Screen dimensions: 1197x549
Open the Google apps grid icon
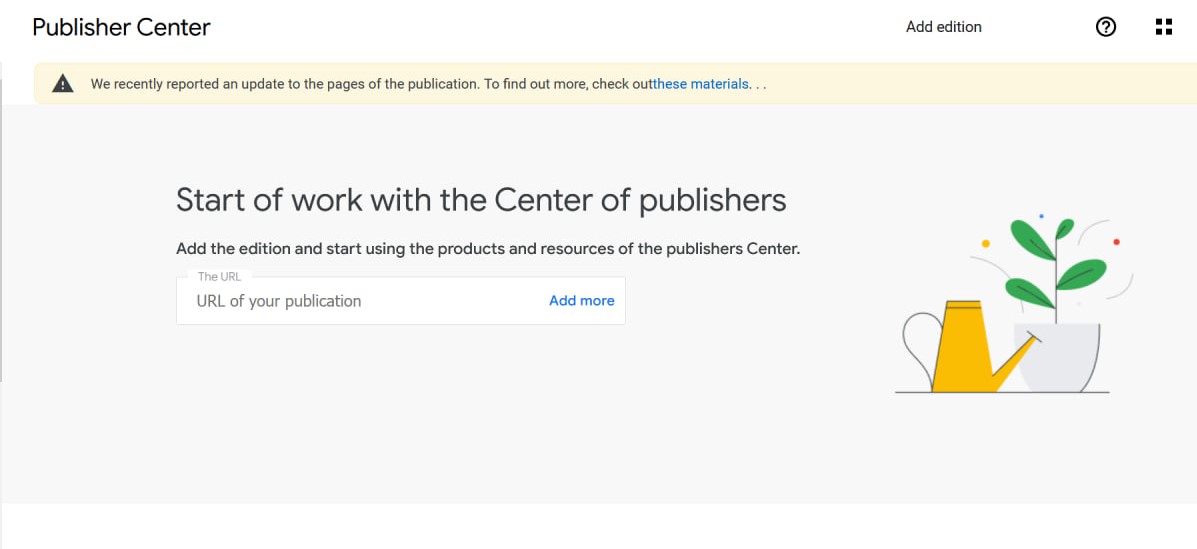point(1163,27)
